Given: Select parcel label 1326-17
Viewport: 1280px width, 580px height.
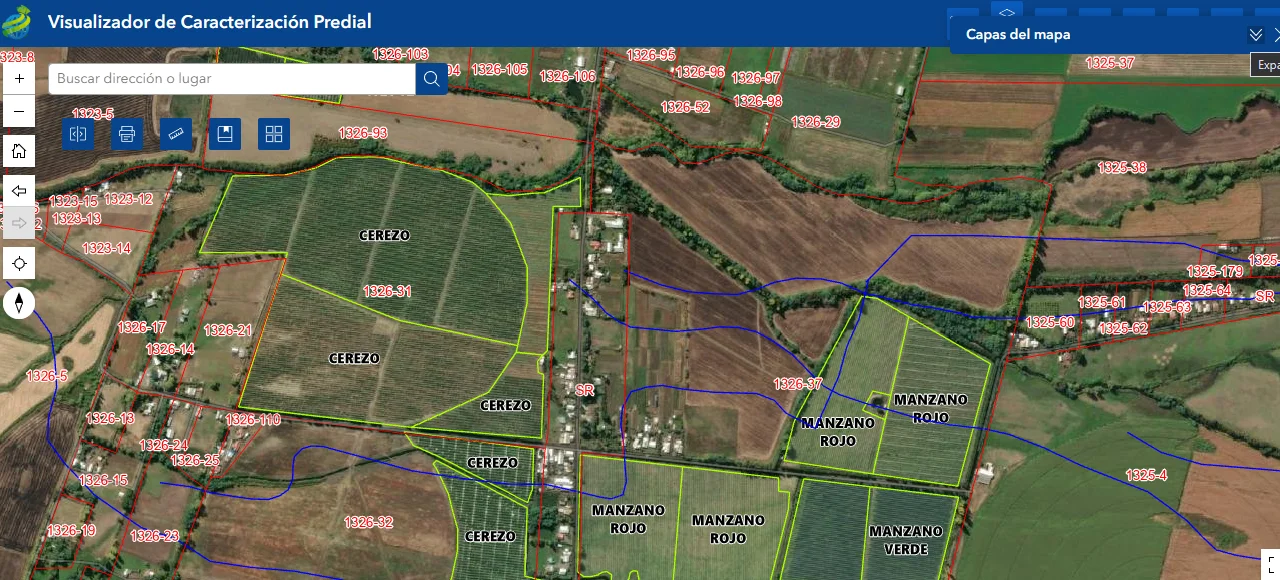Looking at the screenshot, I should coord(141,328).
